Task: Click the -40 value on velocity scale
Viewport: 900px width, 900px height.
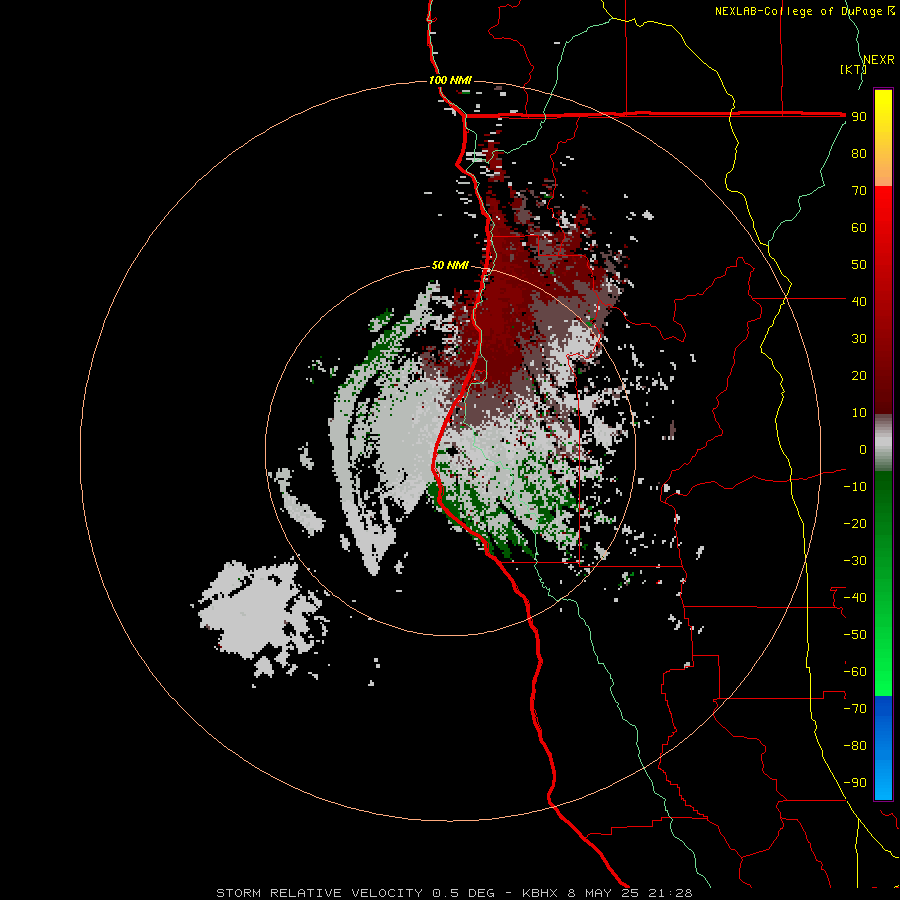Action: pos(855,598)
